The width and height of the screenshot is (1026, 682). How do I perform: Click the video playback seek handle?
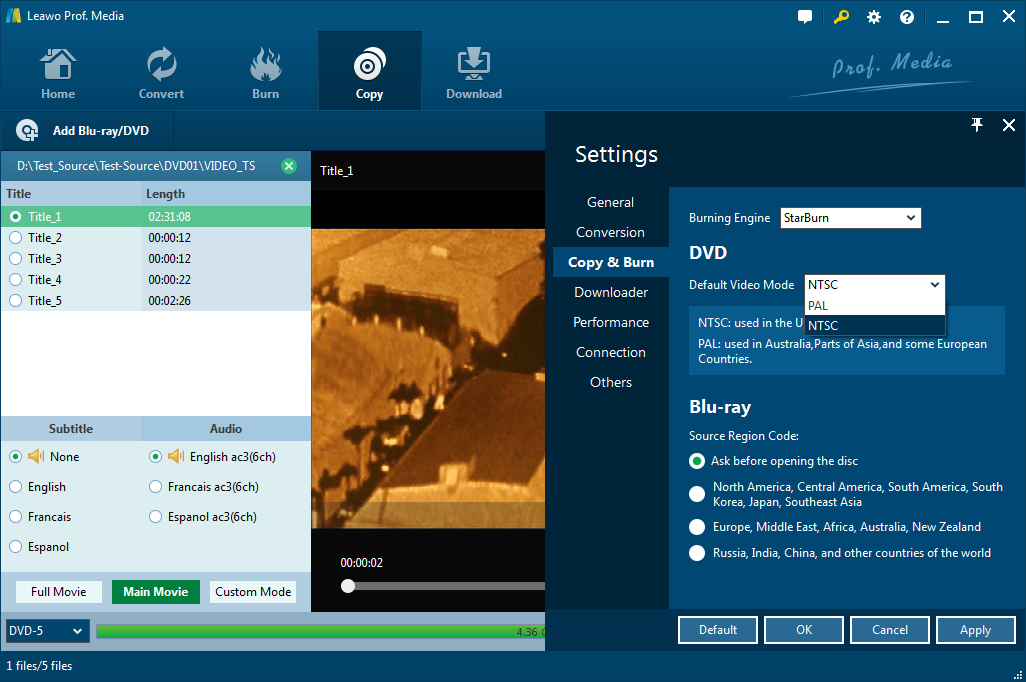348,586
